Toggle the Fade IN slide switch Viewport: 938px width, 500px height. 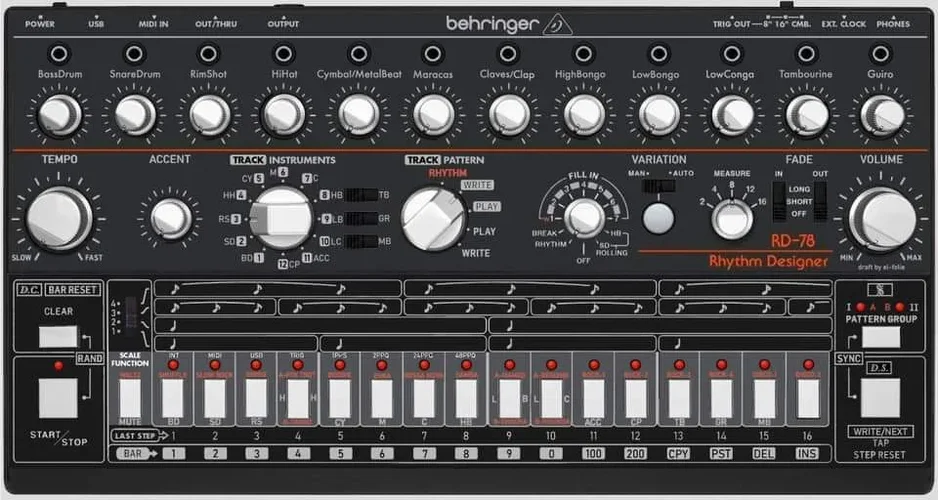tap(779, 202)
